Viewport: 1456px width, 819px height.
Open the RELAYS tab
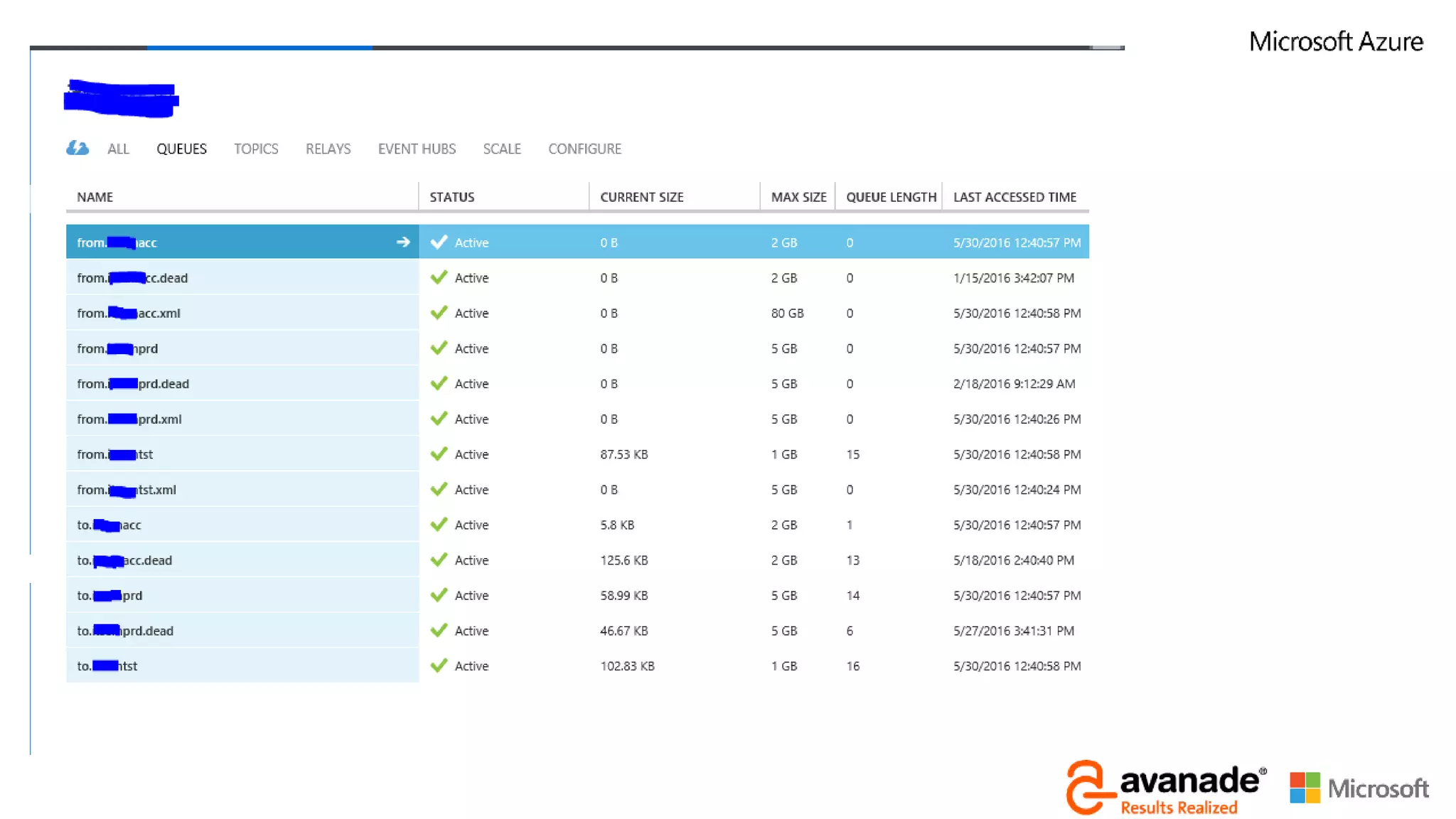(x=328, y=149)
